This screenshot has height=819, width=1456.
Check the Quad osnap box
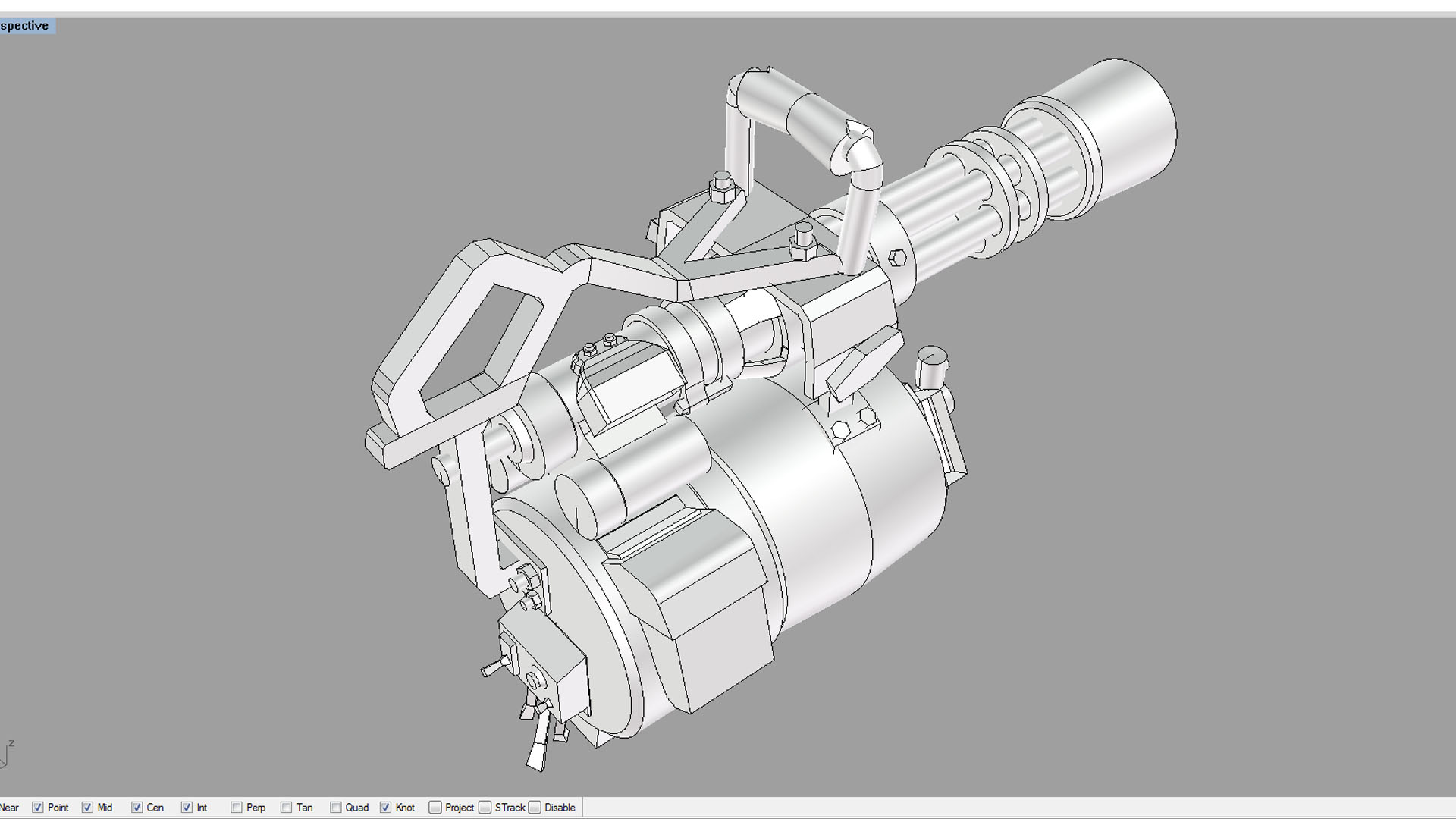(x=336, y=808)
